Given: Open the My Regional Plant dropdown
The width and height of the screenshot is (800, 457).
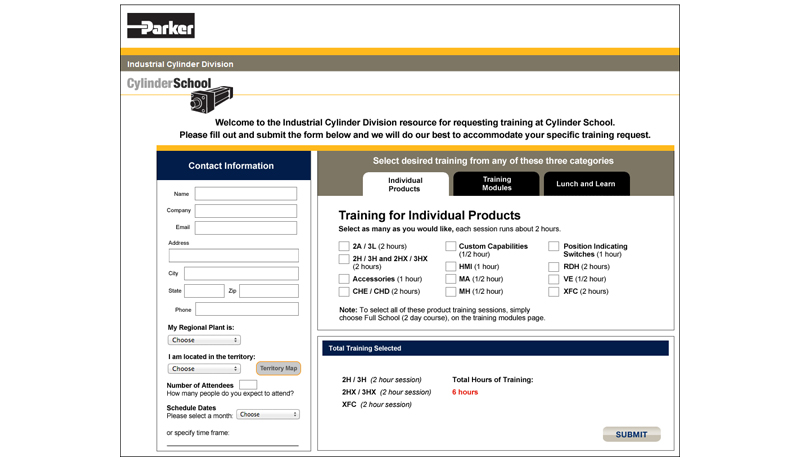Looking at the screenshot, I should 204,340.
